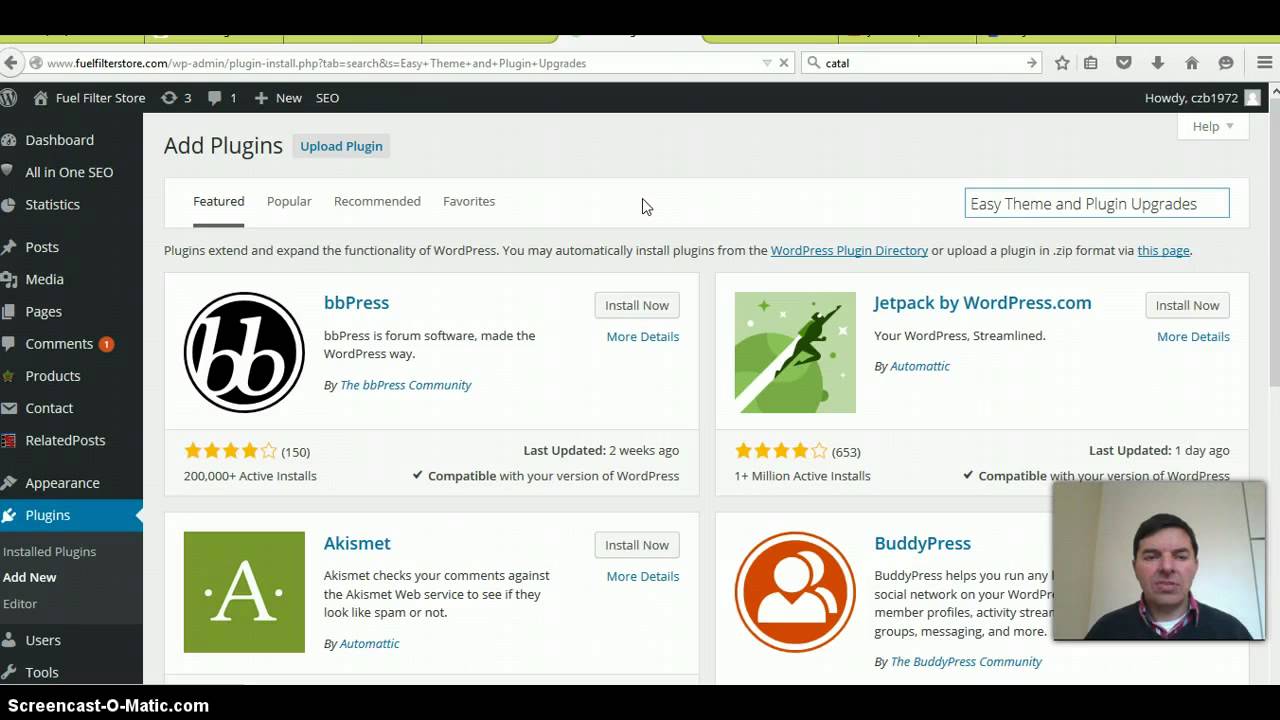The width and height of the screenshot is (1280, 720).
Task: Open All in One SEO in sidebar
Action: [x=71, y=172]
